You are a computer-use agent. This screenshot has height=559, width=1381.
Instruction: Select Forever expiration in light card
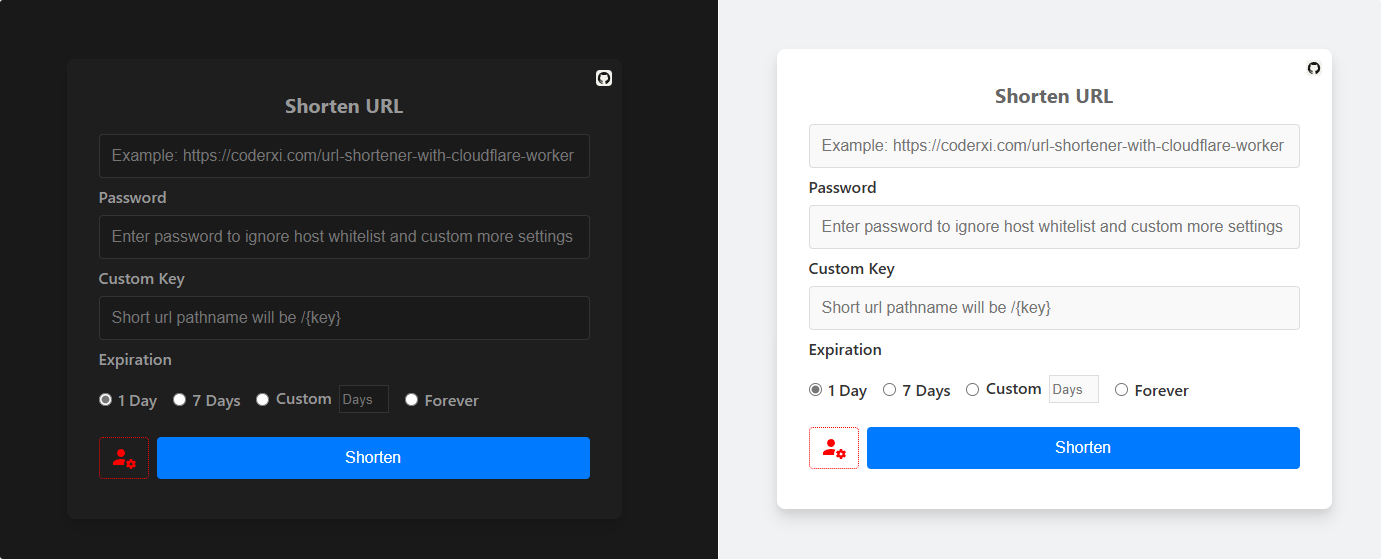tap(1122, 390)
